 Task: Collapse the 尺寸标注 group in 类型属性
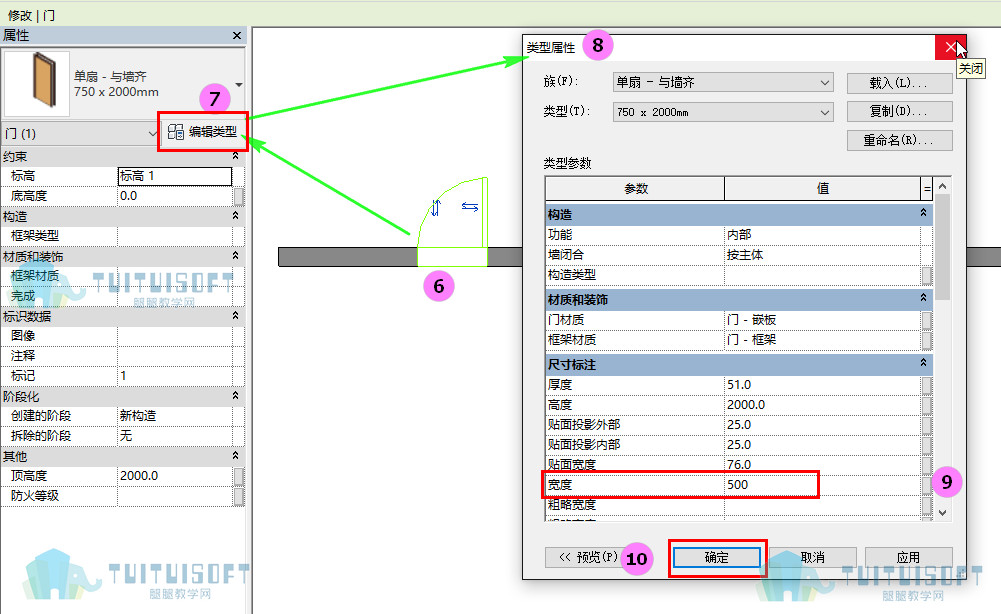point(923,364)
